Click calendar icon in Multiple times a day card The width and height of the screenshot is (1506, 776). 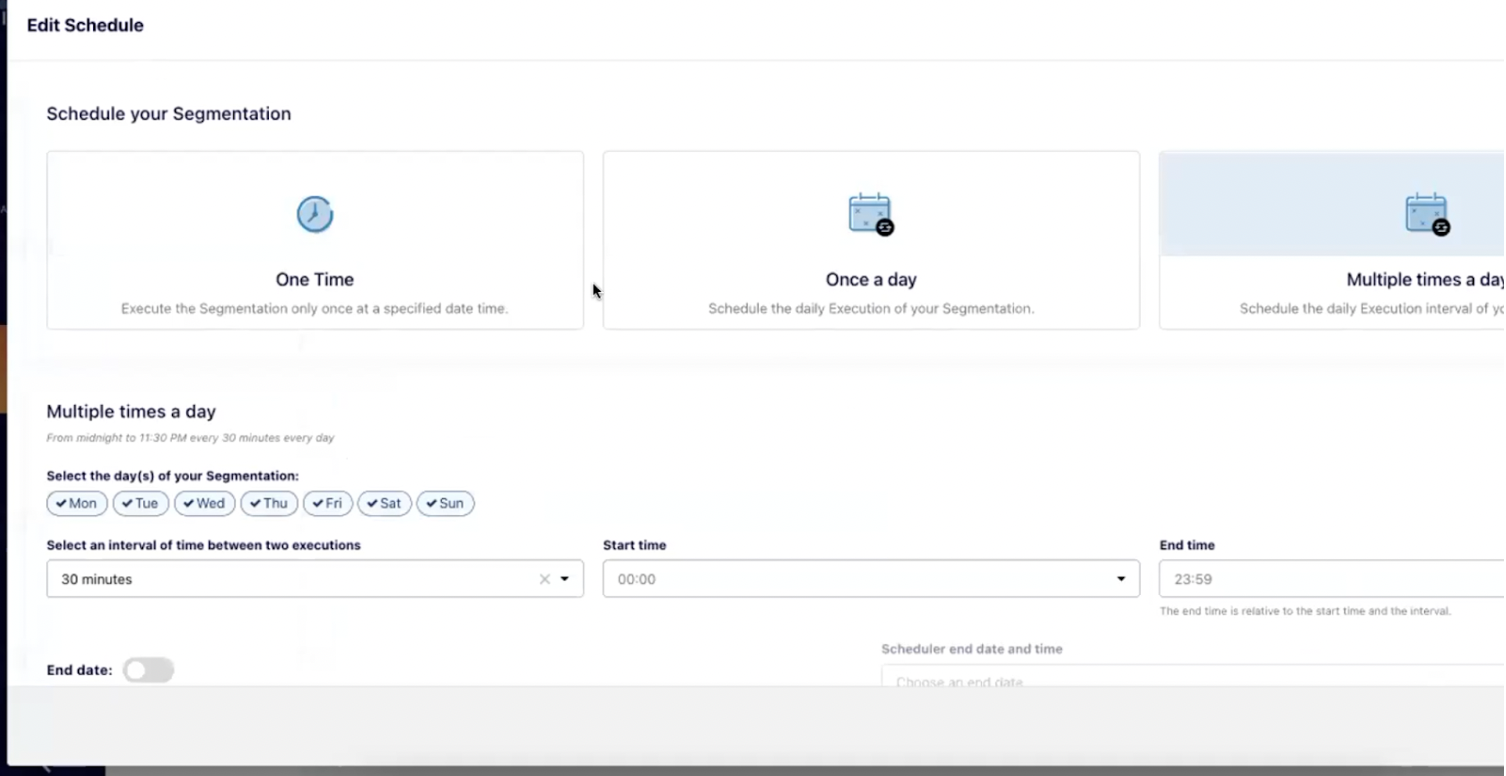pyautogui.click(x=1427, y=214)
